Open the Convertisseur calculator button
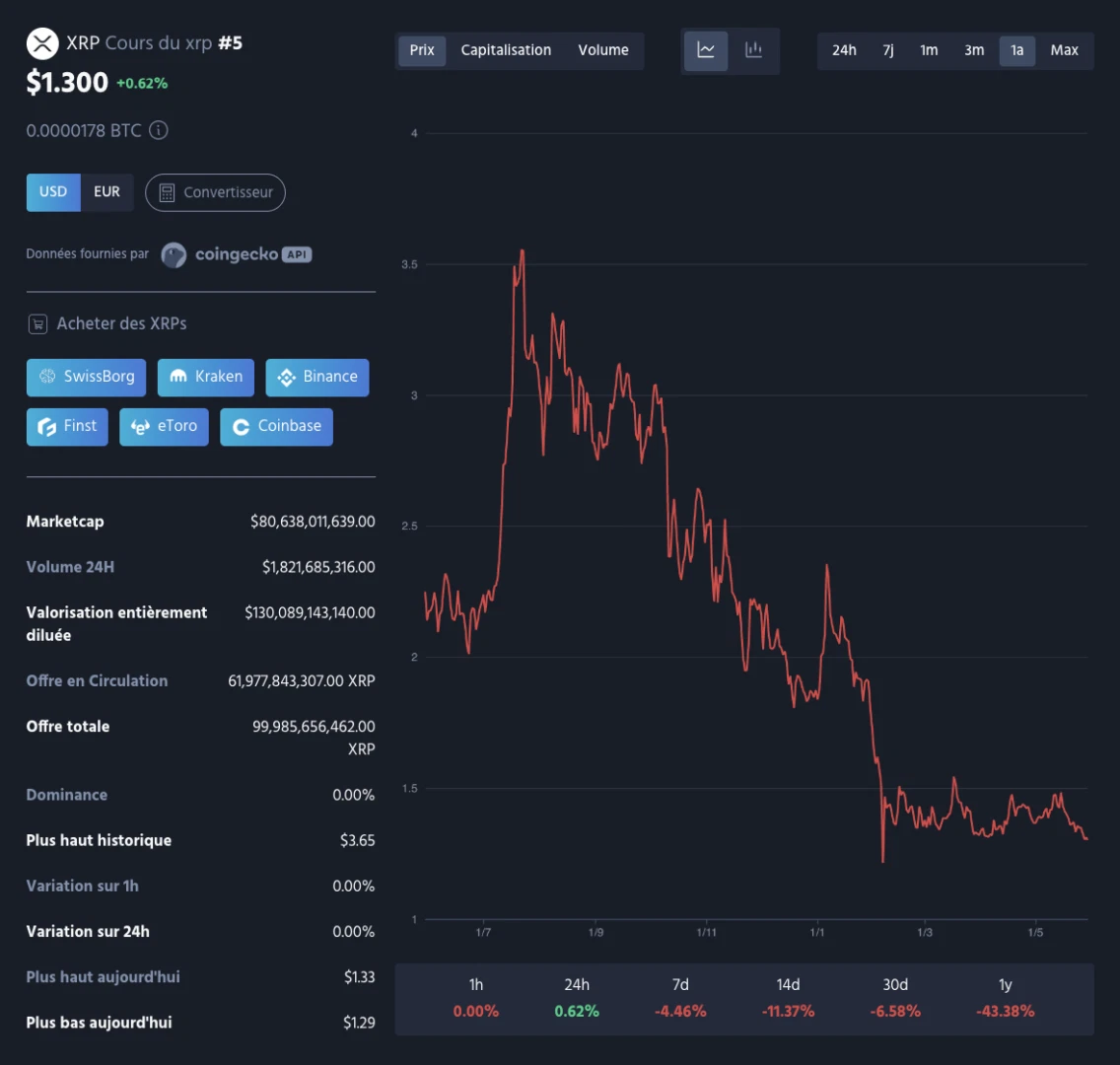This screenshot has width=1120, height=1065. coord(215,193)
